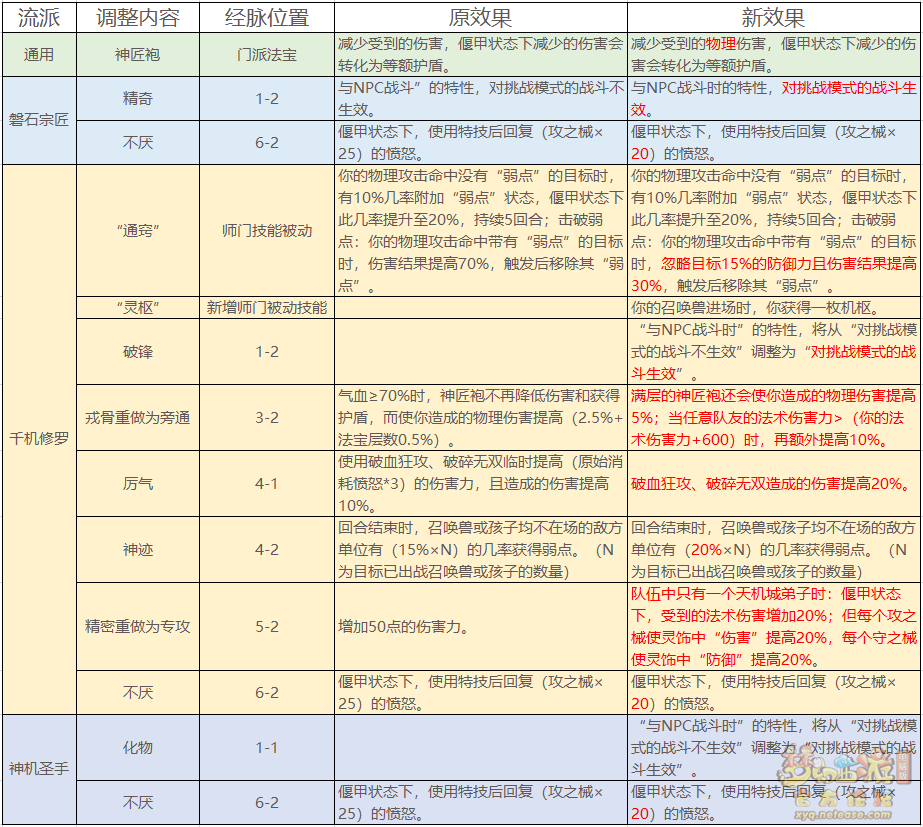Click the original effect "使用破血狂攻、破碎无双临时提高"
The image size is (923, 827).
coord(480,483)
